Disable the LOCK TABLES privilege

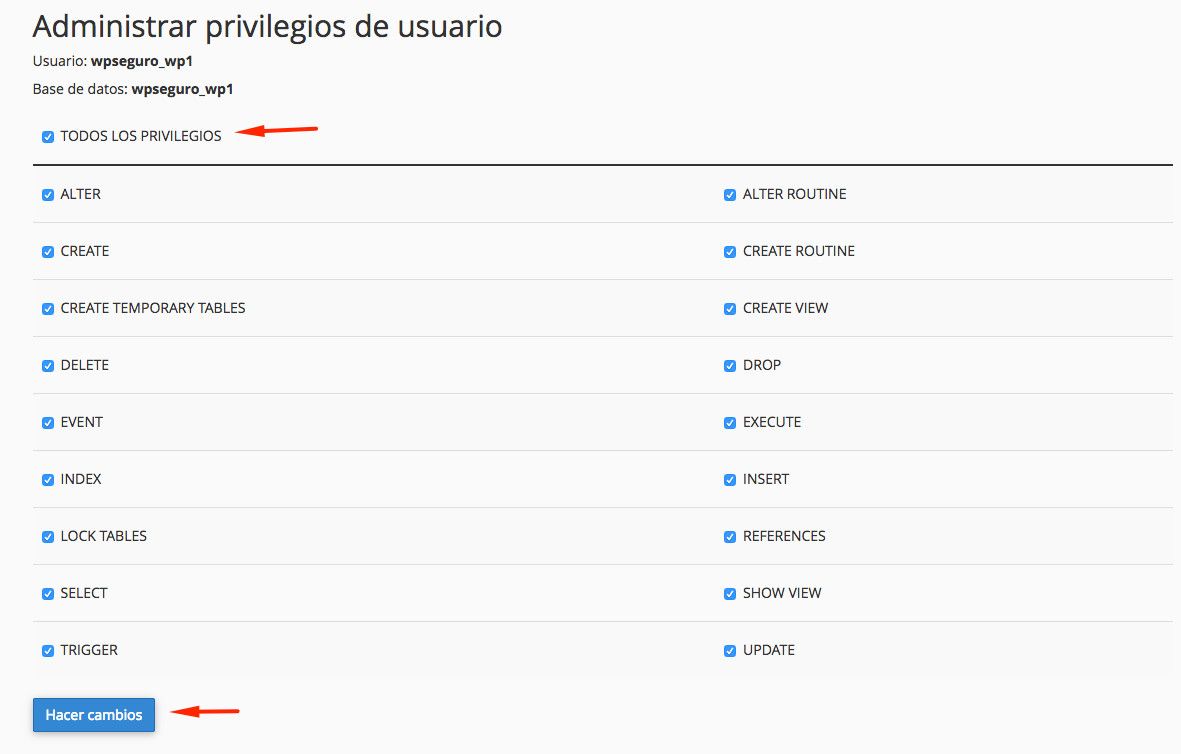(48, 537)
